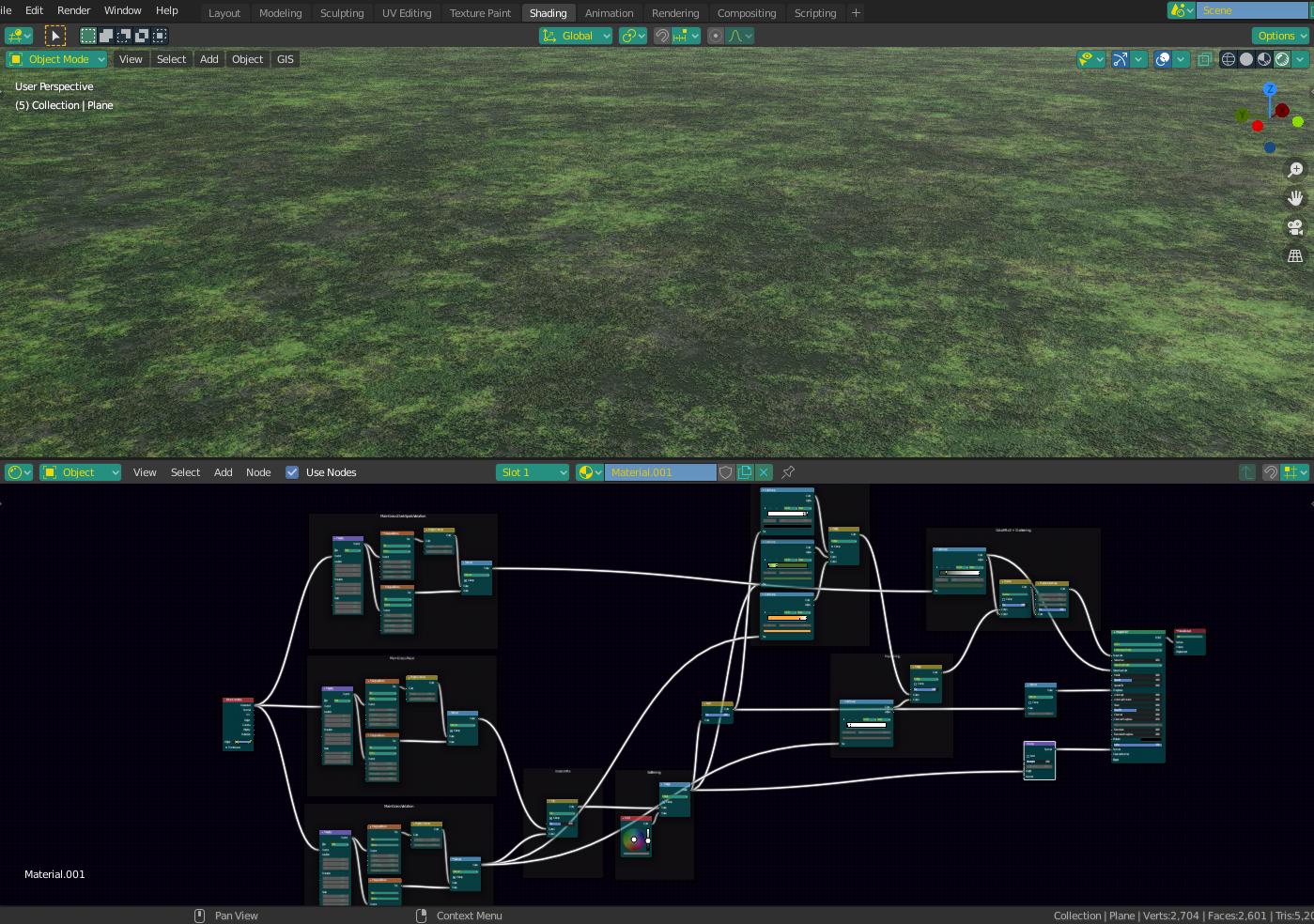Click the blue Z axis gizmo handle
Image resolution: width=1314 pixels, height=924 pixels.
1270,89
